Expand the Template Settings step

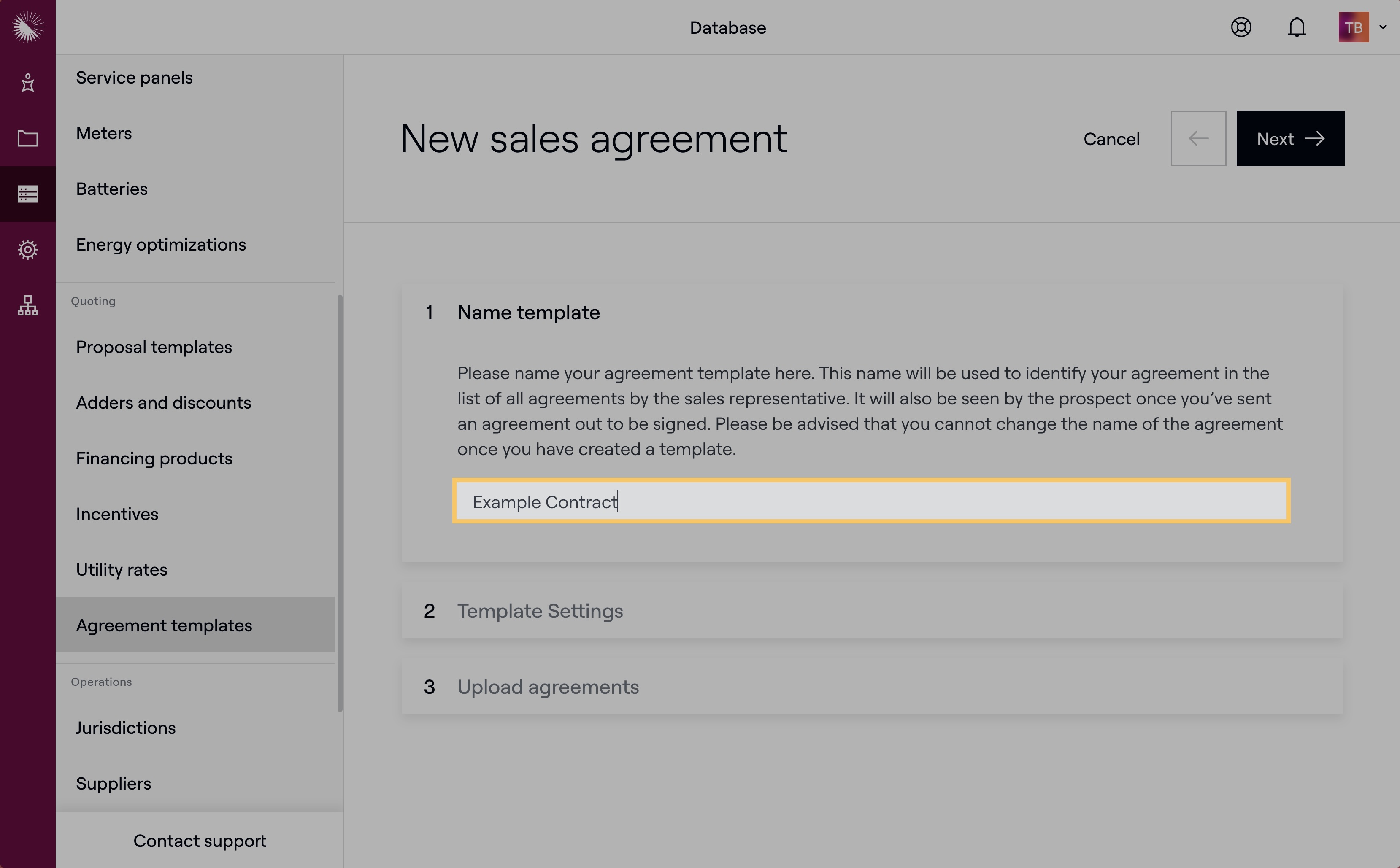click(540, 611)
